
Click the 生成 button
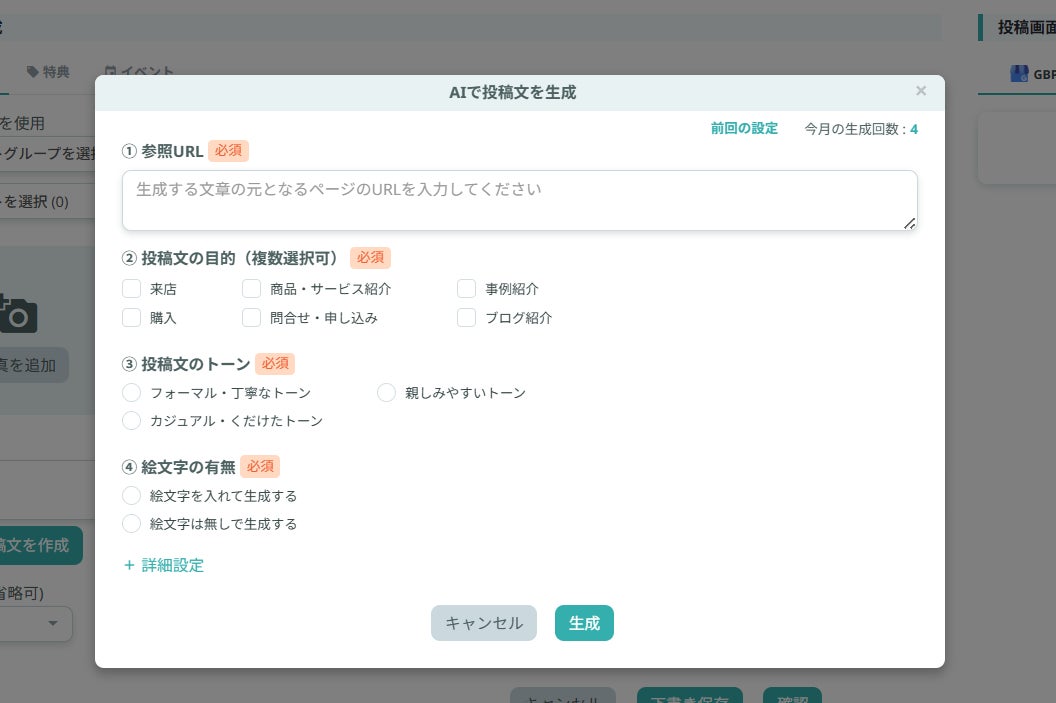(584, 623)
